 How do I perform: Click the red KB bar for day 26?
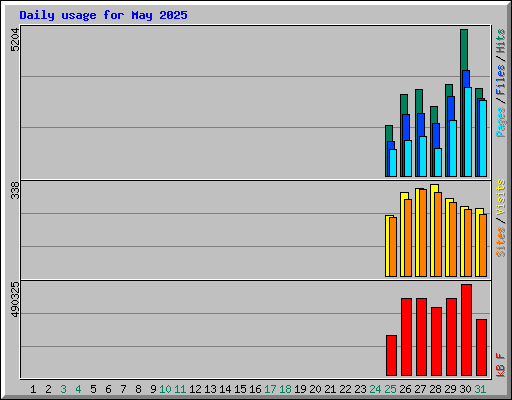406,337
